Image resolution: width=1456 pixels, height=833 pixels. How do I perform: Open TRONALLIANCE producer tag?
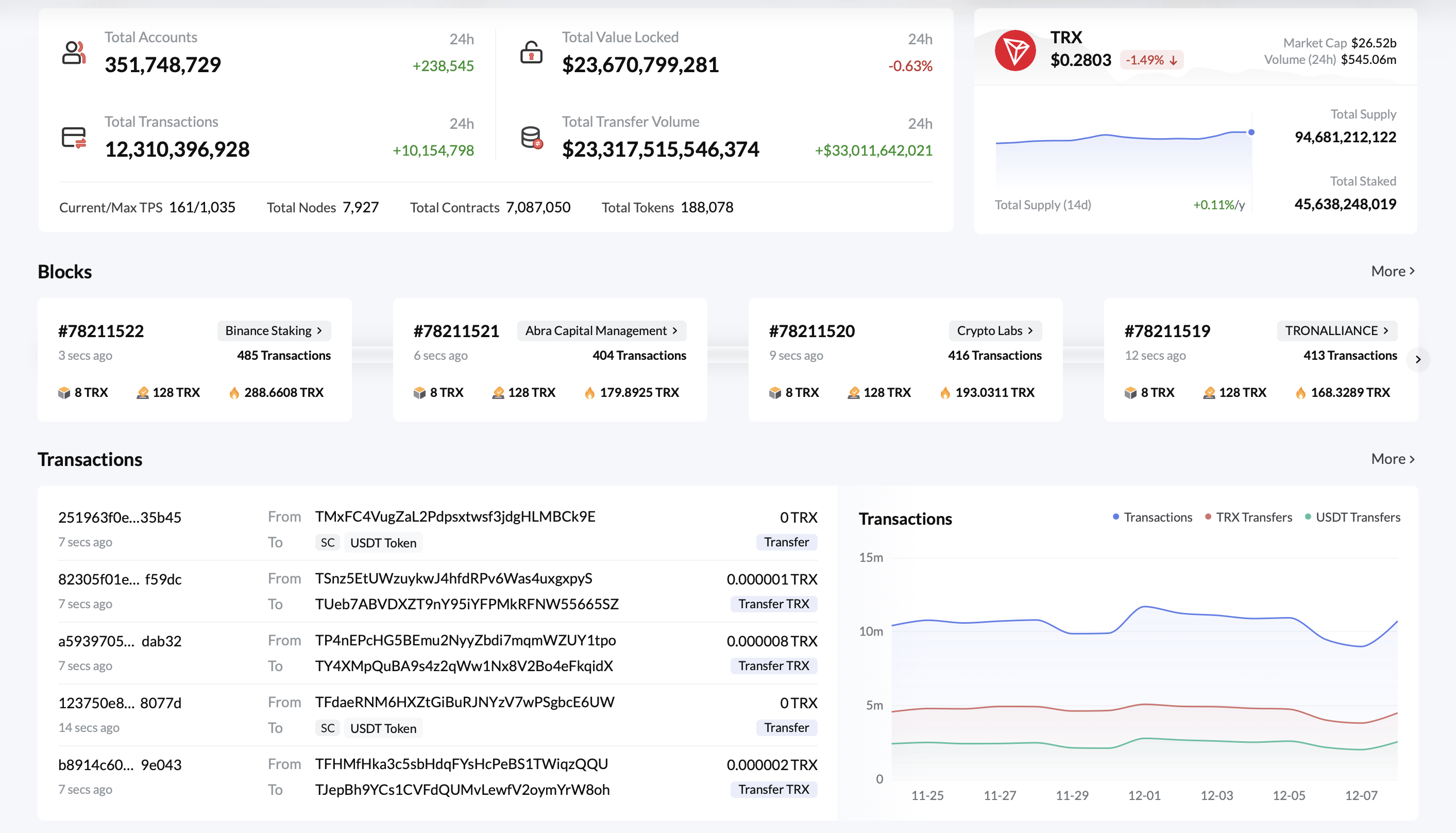pos(1336,331)
